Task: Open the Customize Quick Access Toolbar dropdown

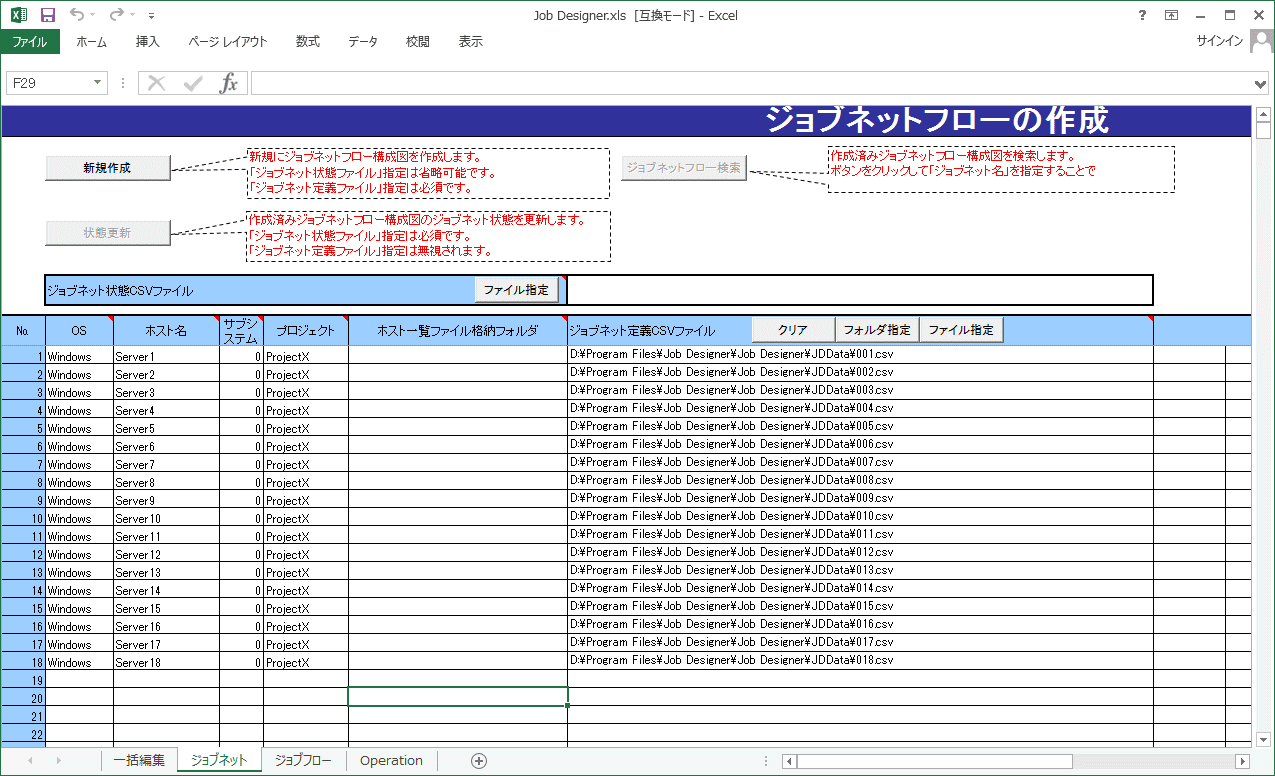Action: (151, 16)
